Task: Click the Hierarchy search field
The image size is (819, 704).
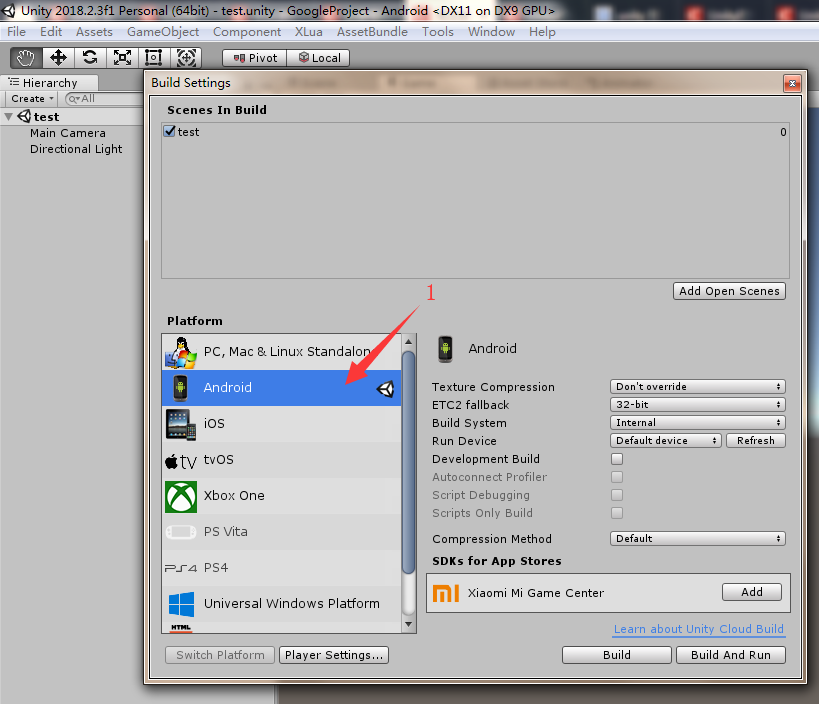Action: coord(104,99)
